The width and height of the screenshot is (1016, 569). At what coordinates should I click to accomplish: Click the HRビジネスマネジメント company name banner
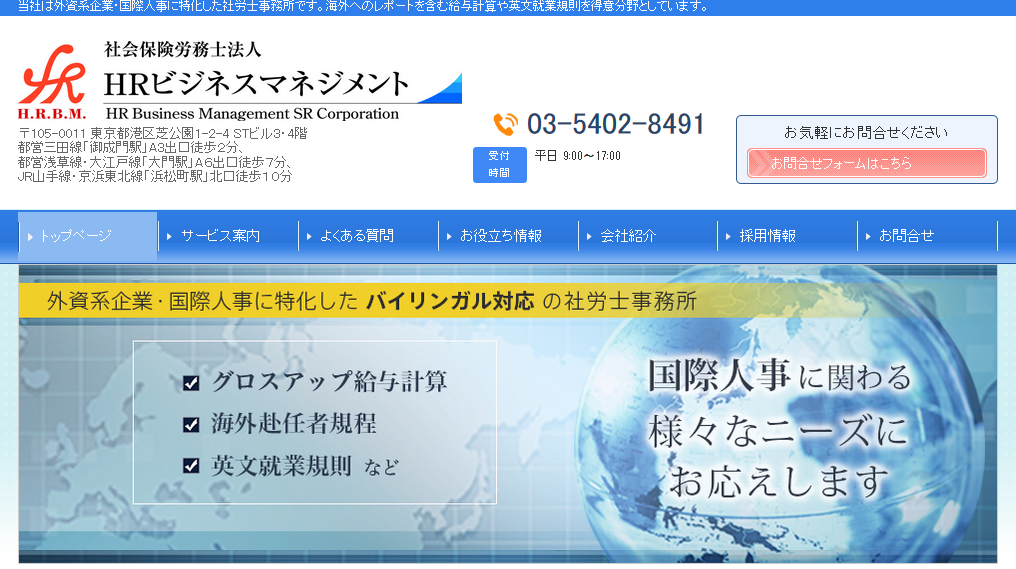(x=257, y=84)
